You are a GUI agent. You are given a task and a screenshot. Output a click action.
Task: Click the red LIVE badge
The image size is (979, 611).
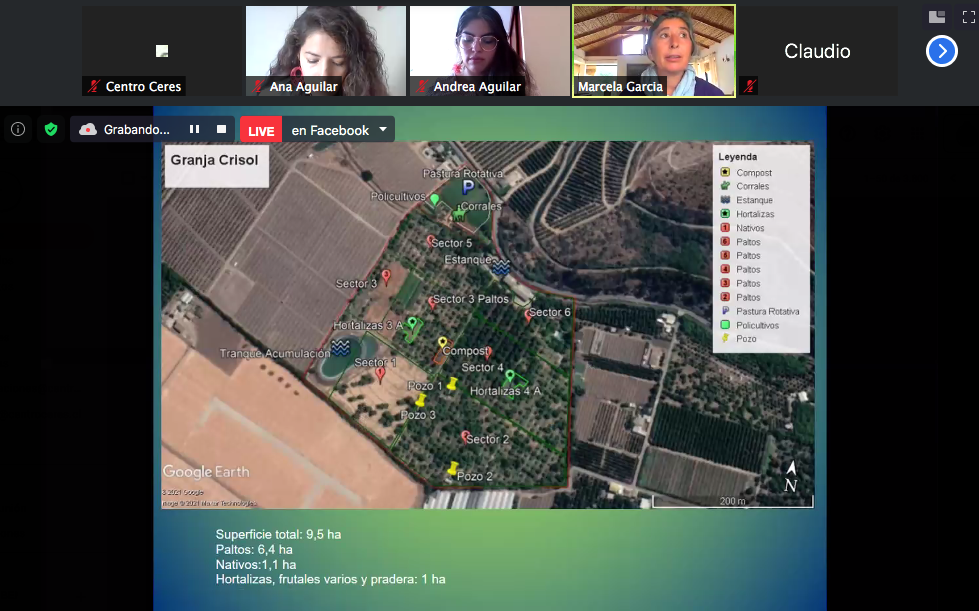click(x=261, y=130)
